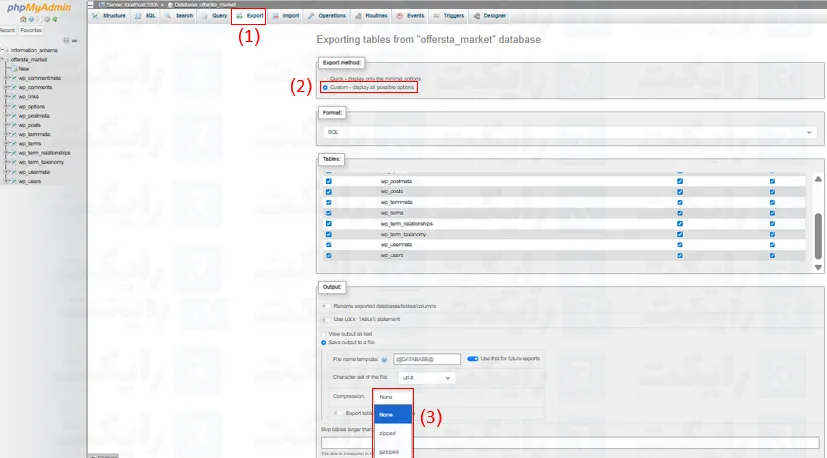The width and height of the screenshot is (827, 458).
Task: Click the phpMyAdmin home icon
Action: pos(22,20)
